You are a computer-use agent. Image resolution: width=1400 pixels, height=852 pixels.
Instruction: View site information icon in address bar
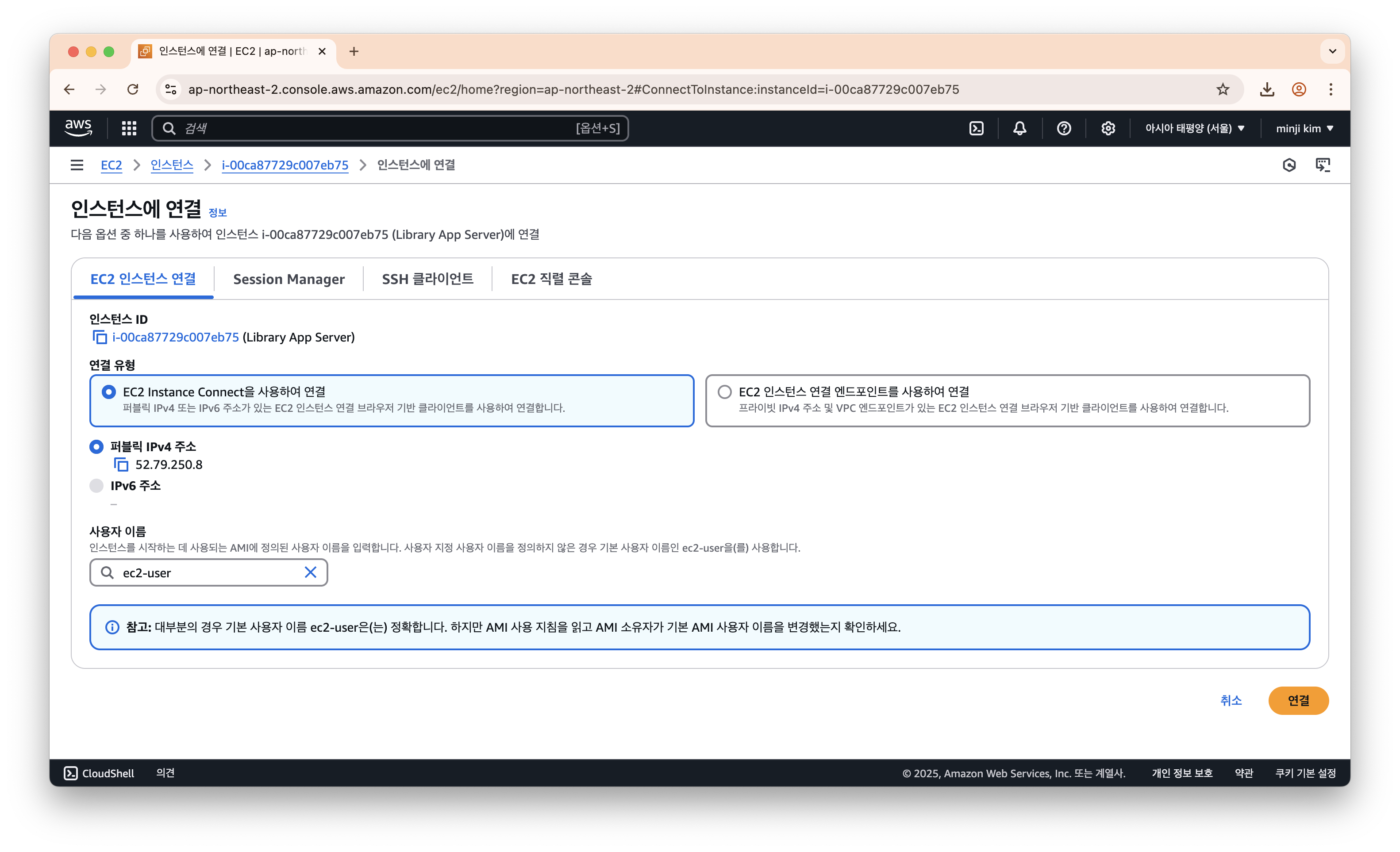[x=171, y=89]
